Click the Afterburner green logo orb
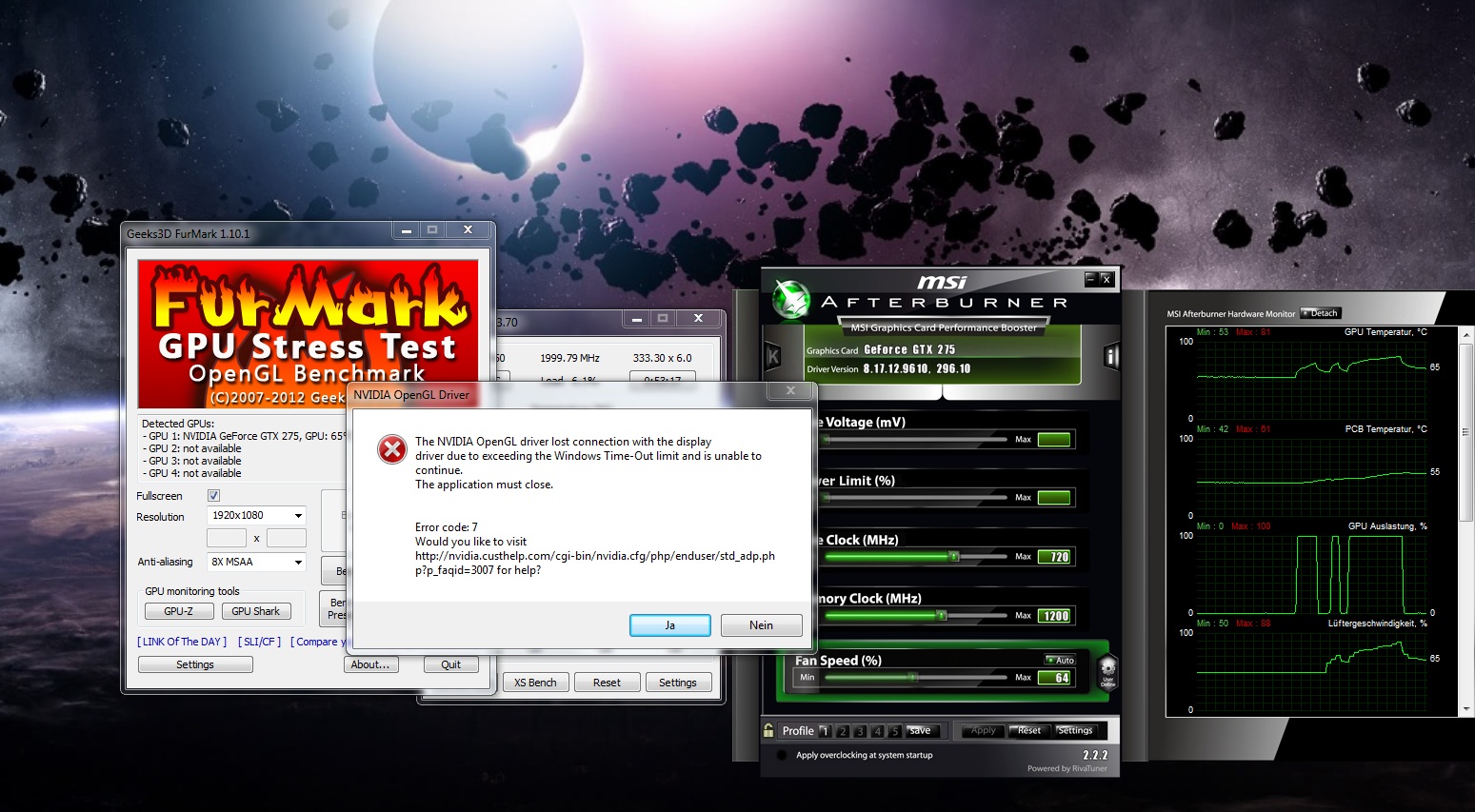This screenshot has width=1475, height=812. tap(790, 299)
